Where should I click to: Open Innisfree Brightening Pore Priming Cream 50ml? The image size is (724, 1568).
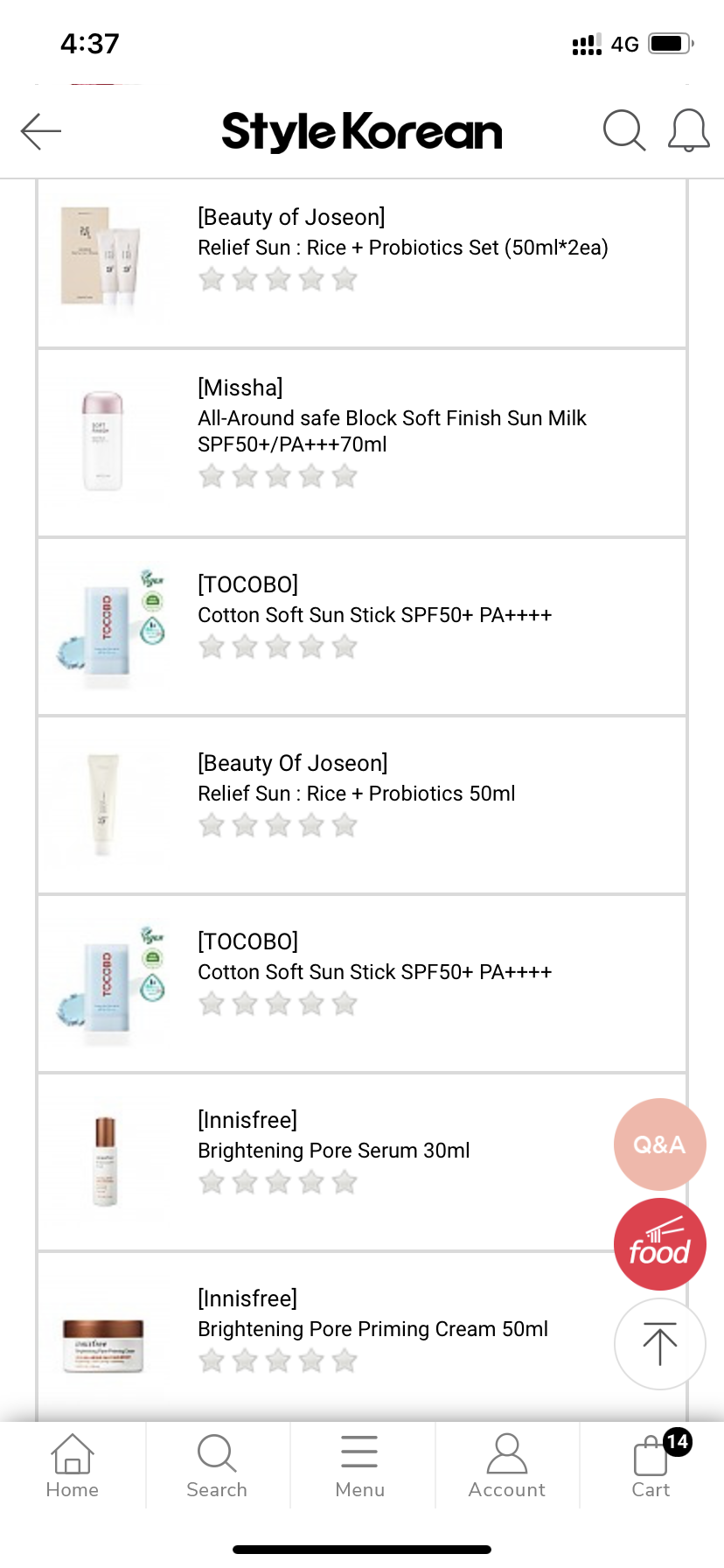click(372, 1328)
